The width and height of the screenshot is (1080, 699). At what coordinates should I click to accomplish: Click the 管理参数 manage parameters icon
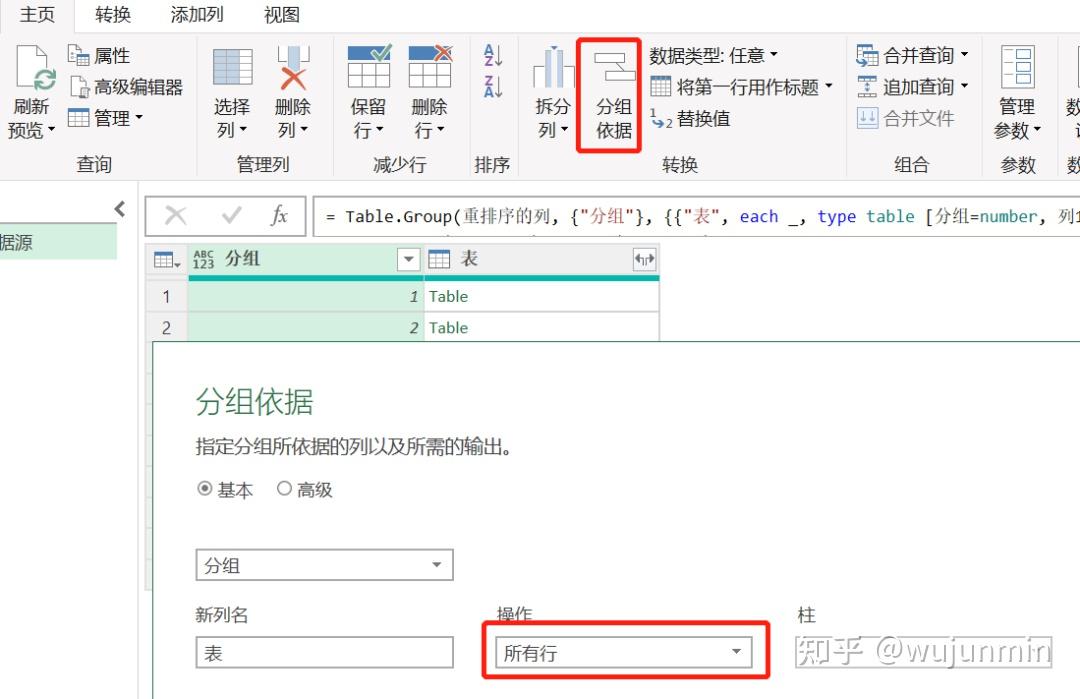click(1017, 67)
